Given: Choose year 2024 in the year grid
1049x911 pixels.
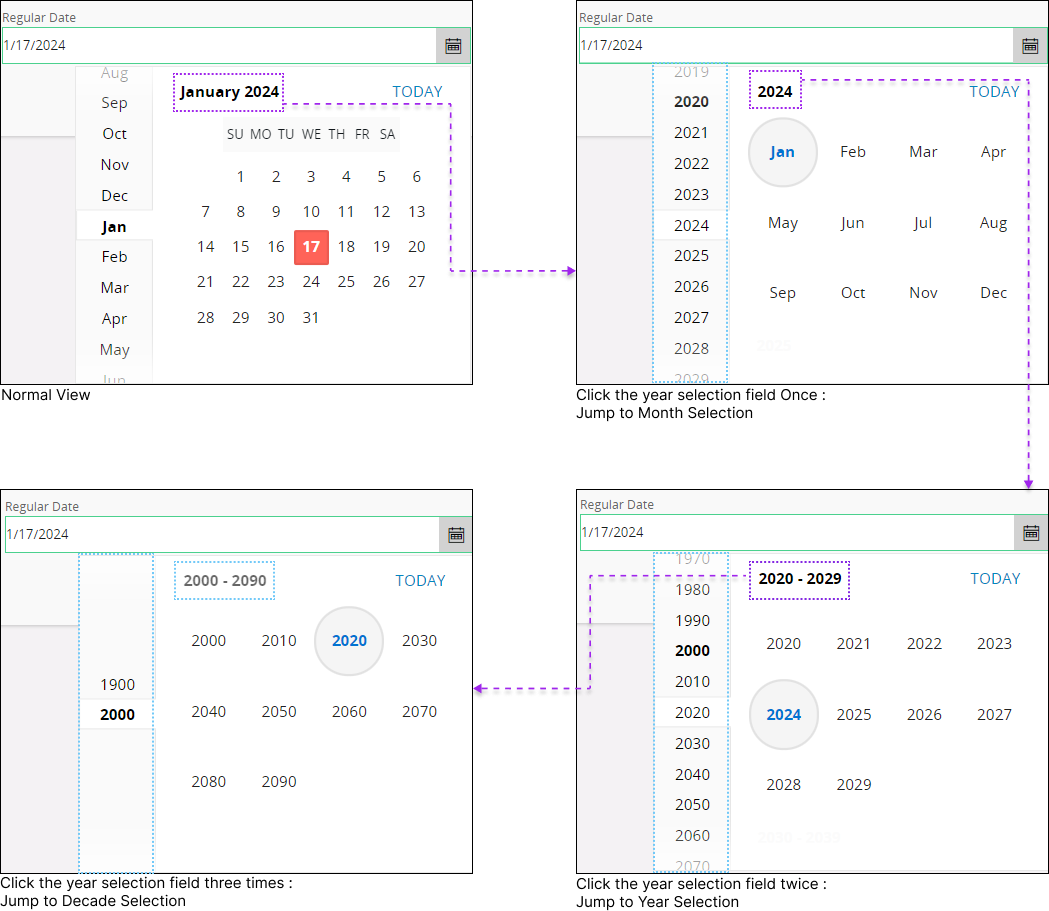Looking at the screenshot, I should [783, 714].
